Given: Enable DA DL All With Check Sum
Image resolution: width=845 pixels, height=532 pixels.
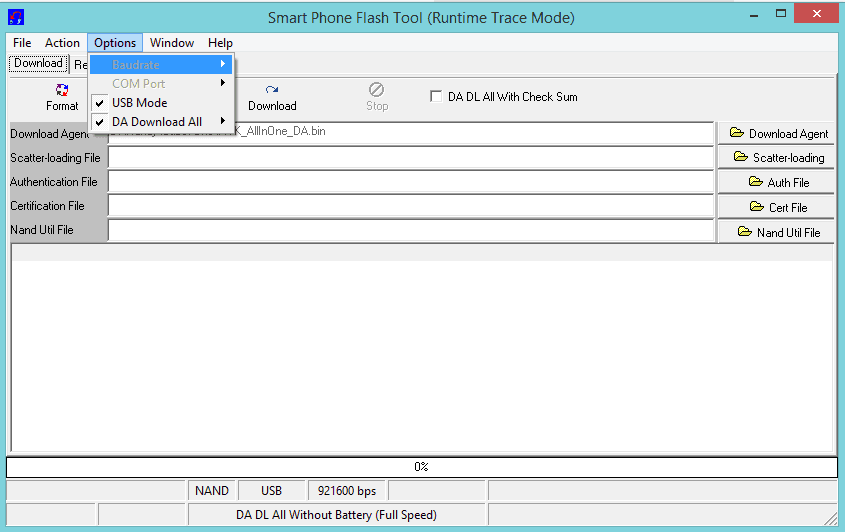Looking at the screenshot, I should click(435, 96).
